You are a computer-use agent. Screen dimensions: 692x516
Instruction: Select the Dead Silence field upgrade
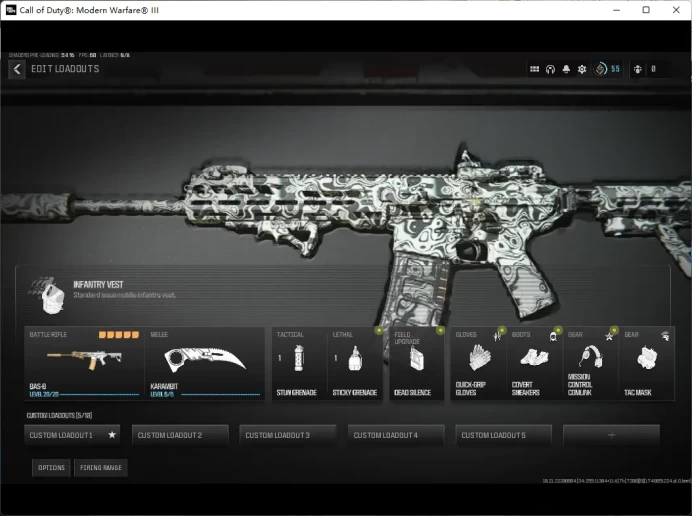click(417, 364)
